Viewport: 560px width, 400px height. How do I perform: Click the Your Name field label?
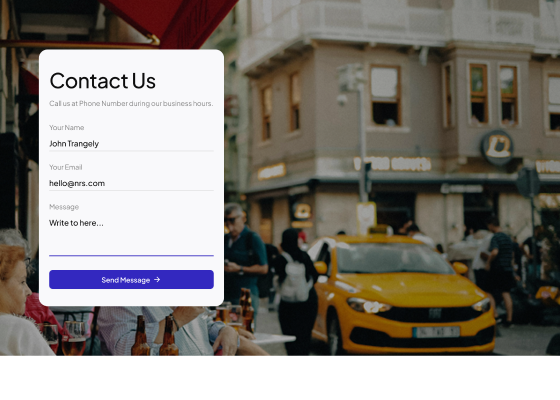[67, 128]
